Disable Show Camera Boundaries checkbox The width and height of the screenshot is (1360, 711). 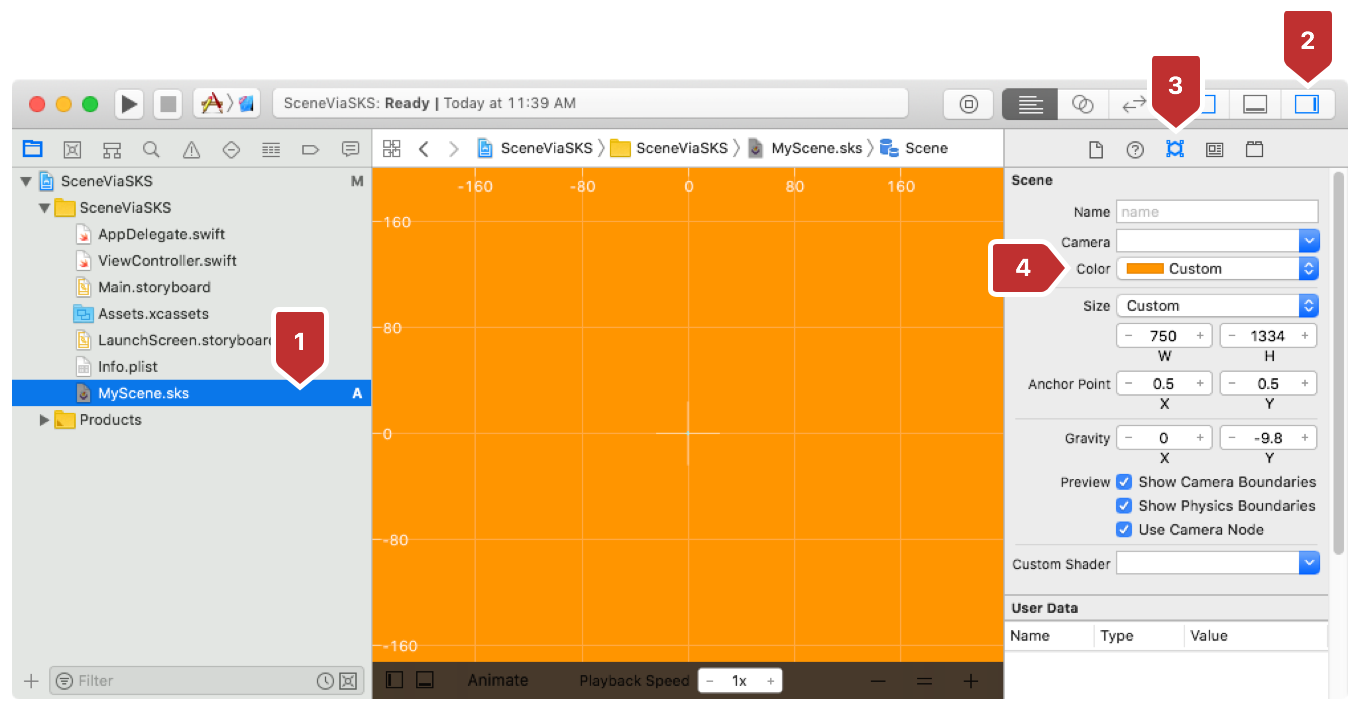click(1124, 482)
